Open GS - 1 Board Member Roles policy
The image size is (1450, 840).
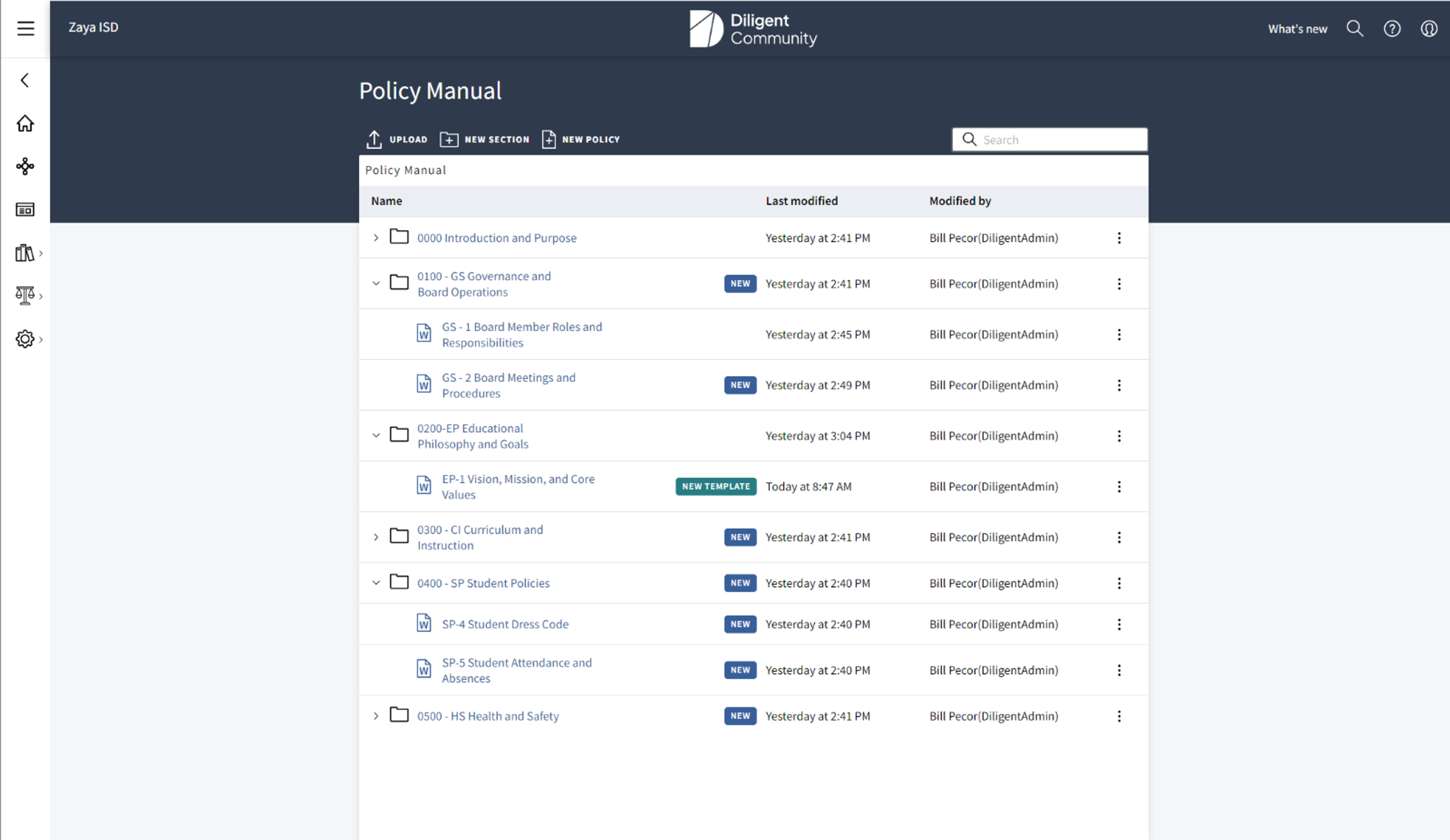[522, 334]
